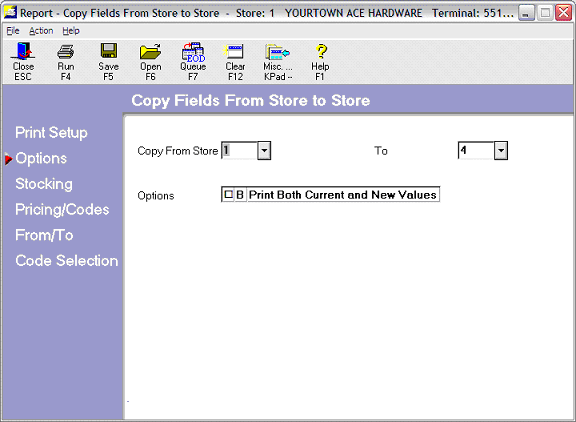The width and height of the screenshot is (576, 422).
Task: Run the report with printer icon
Action: pyautogui.click(x=66, y=61)
